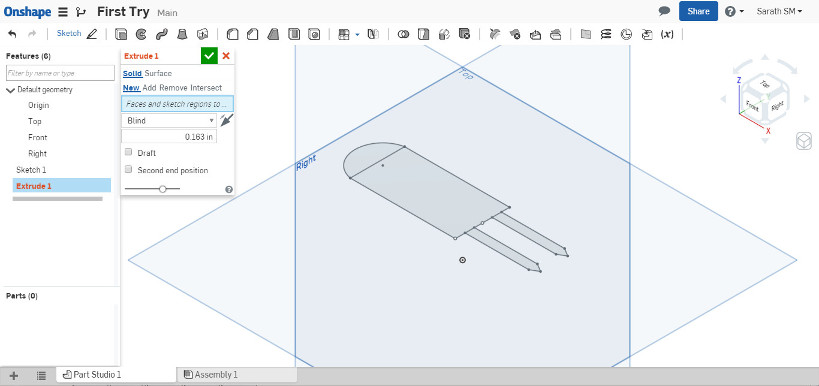
Task: Select the Thicken tool
Action: click(x=202, y=34)
